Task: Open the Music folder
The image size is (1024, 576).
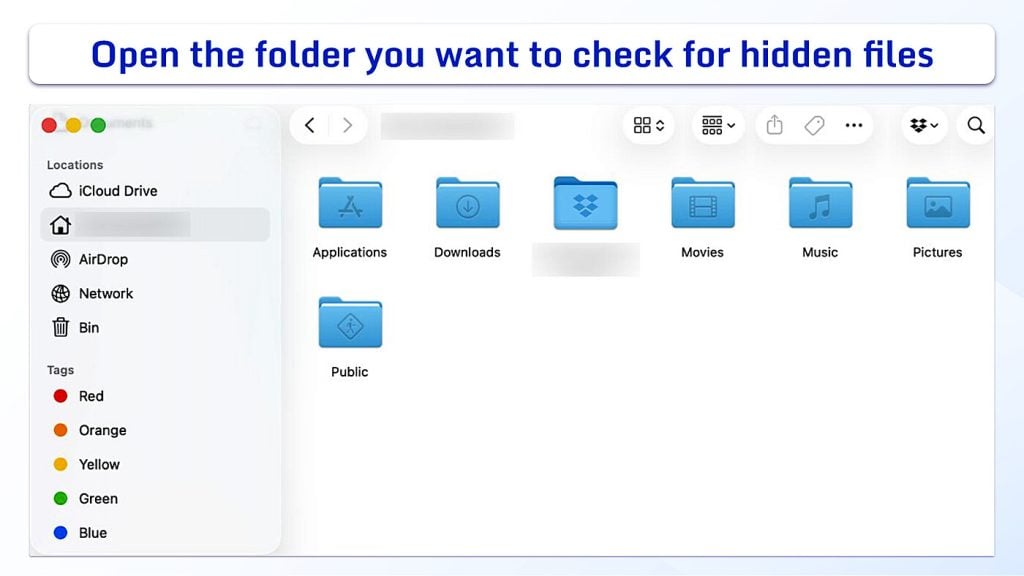Action: pos(820,203)
